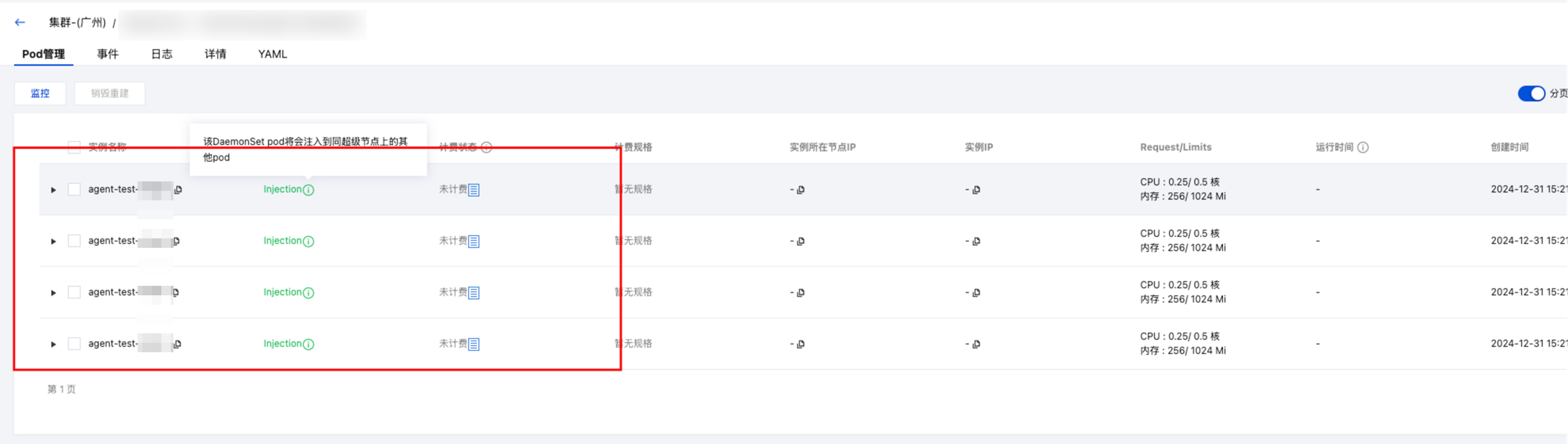The height and width of the screenshot is (444, 1568).
Task: Click the 监控 button
Action: pos(40,94)
